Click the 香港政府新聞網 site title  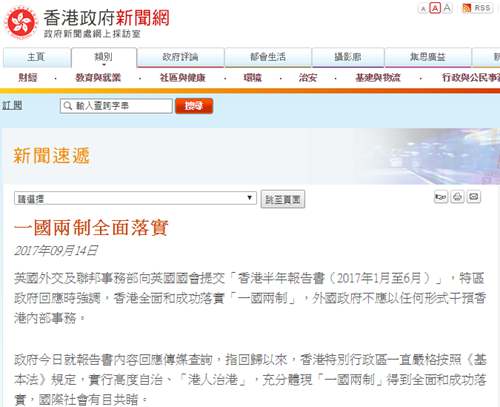[107, 18]
